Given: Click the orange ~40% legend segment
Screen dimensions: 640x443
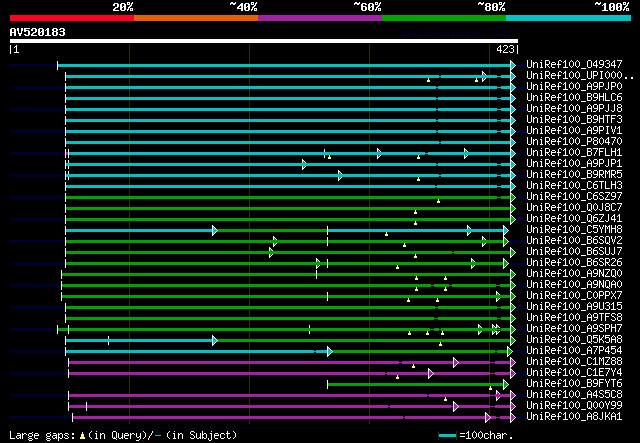Looking at the screenshot, I should [x=195, y=18].
